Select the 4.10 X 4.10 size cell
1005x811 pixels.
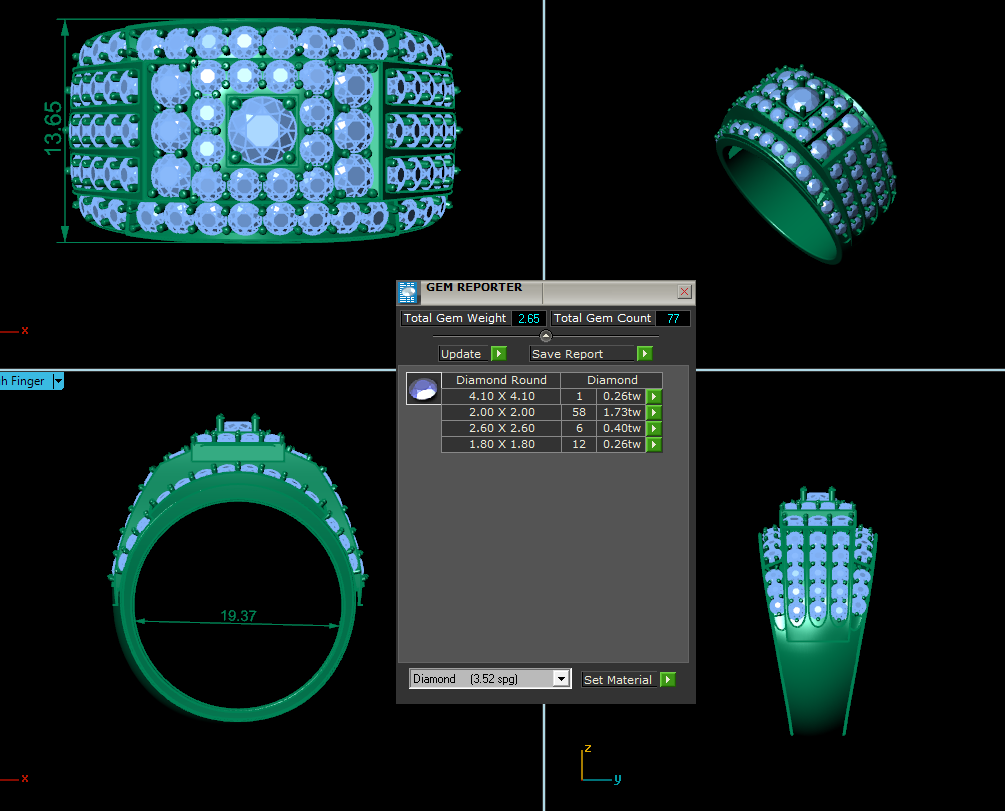click(502, 396)
